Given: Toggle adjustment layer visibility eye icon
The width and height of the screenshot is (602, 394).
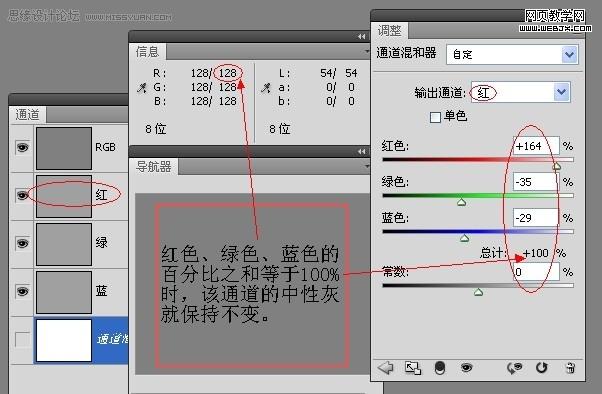Looking at the screenshot, I should coord(466,368).
